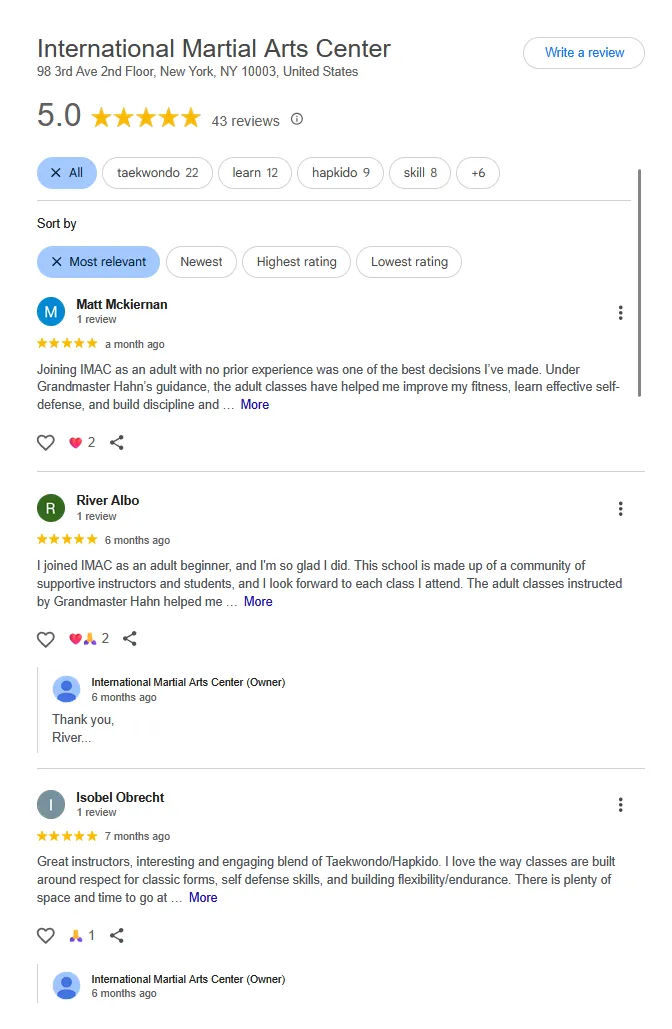Viewport: 672px width, 1029px height.
Task: Expand the +6 more keyword filters
Action: pos(478,173)
